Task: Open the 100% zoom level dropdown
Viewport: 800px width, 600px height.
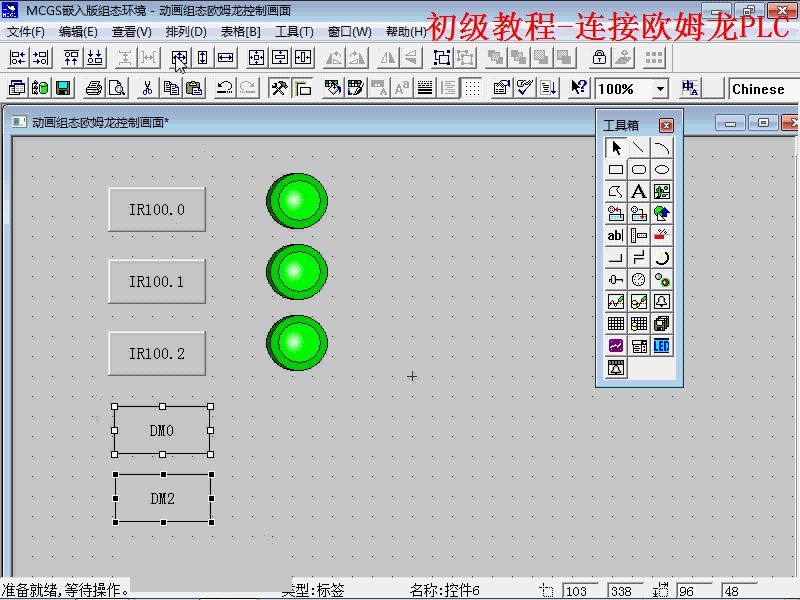Action: tap(662, 89)
